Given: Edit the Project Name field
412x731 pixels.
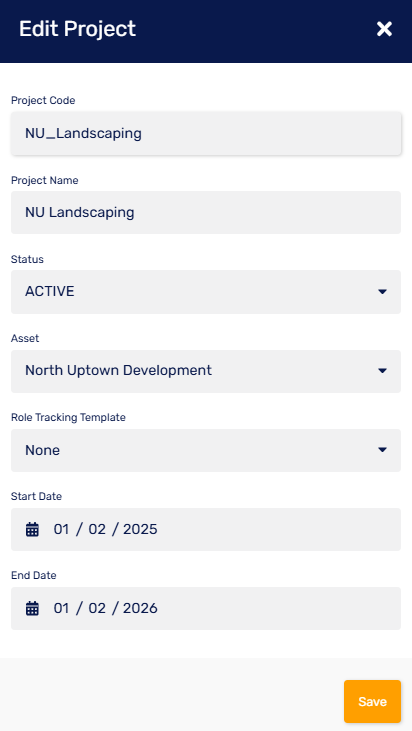Looking at the screenshot, I should (x=206, y=213).
